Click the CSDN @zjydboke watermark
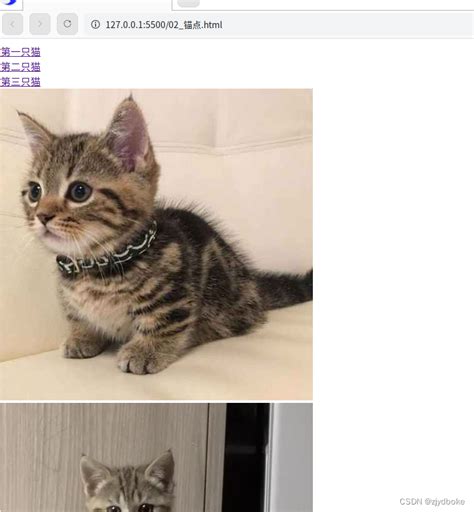 click(432, 502)
